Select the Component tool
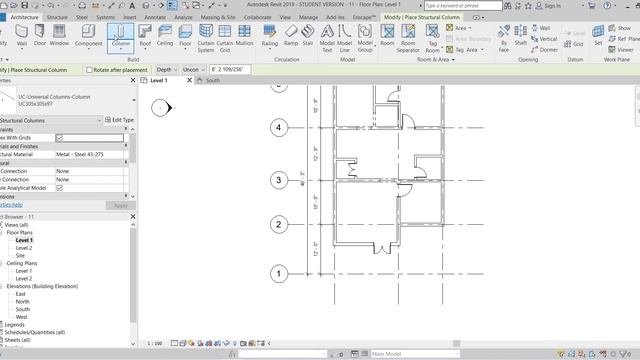 (x=88, y=36)
